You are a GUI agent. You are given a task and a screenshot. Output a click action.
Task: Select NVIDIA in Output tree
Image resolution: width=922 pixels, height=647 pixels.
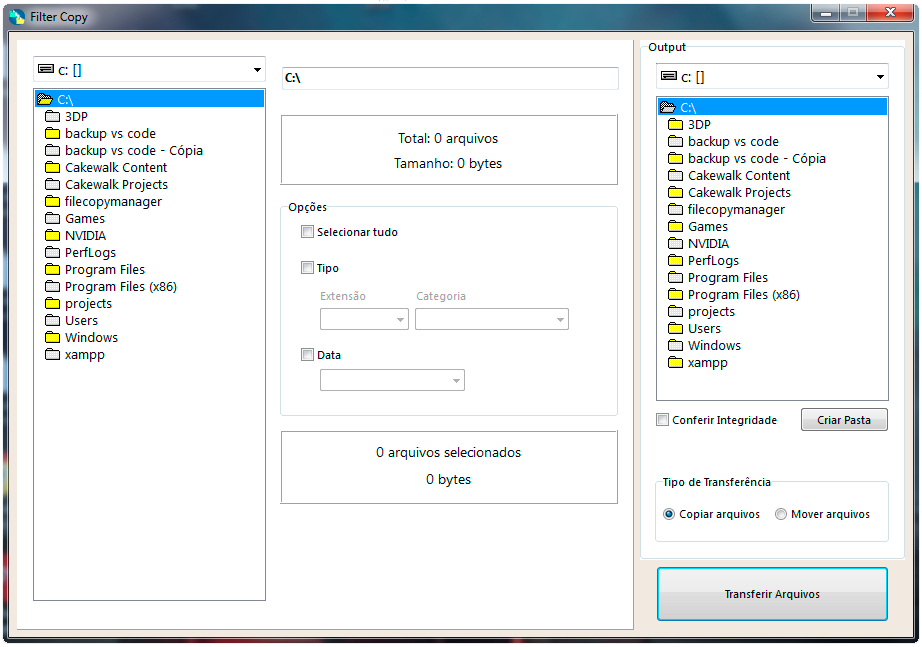point(708,244)
